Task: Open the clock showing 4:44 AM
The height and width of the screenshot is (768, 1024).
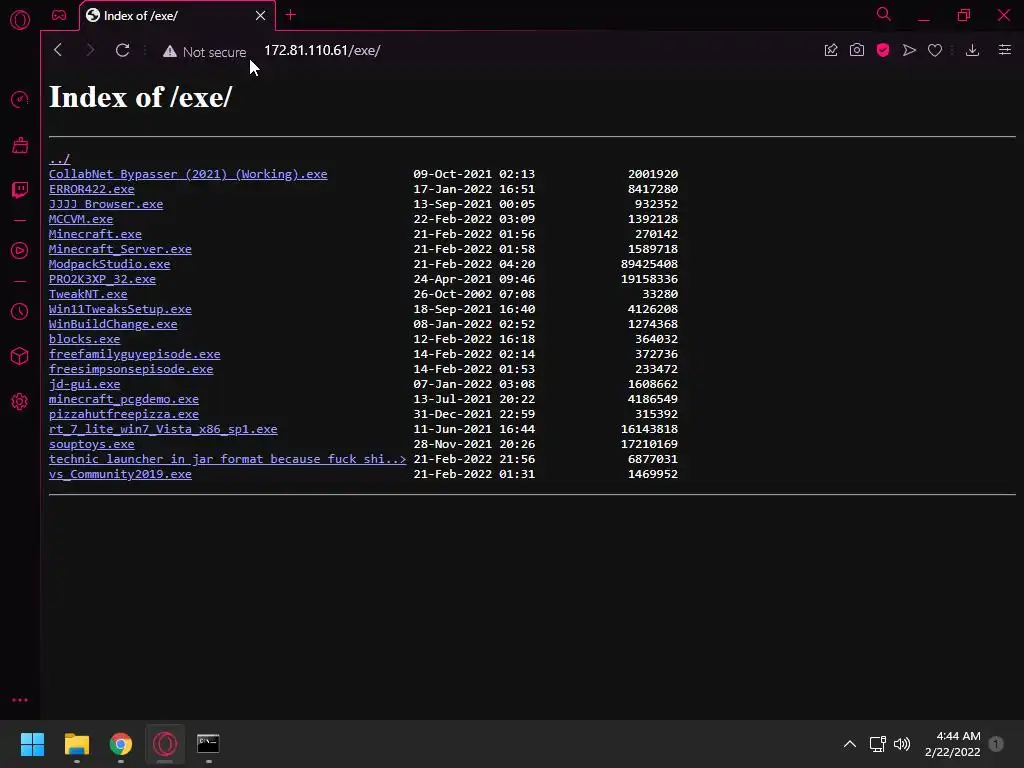Action: pyautogui.click(x=953, y=744)
